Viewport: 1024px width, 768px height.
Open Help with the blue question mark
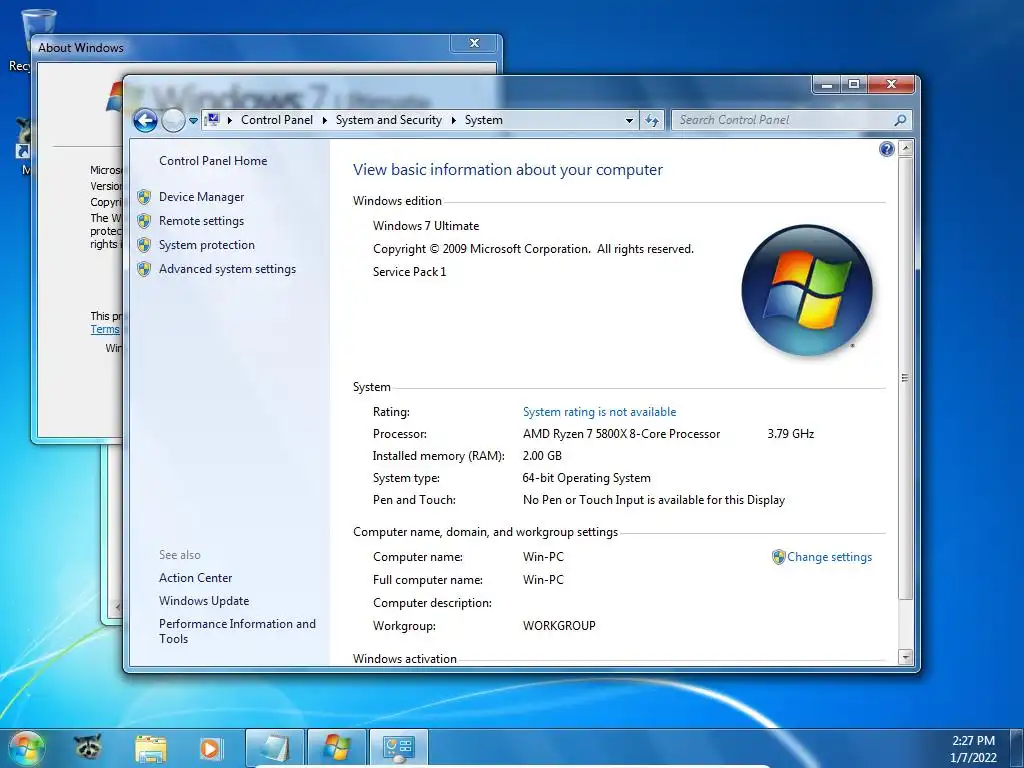click(x=886, y=150)
